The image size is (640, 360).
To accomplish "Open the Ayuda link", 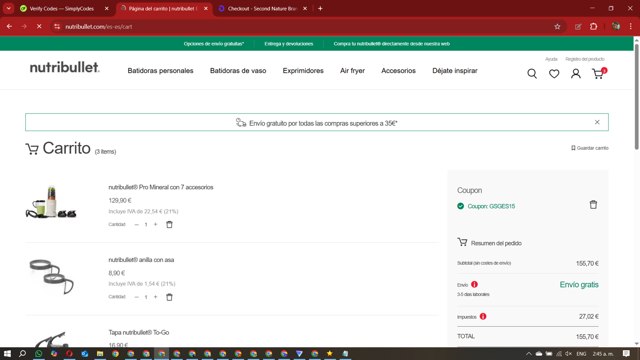I will click(x=551, y=59).
